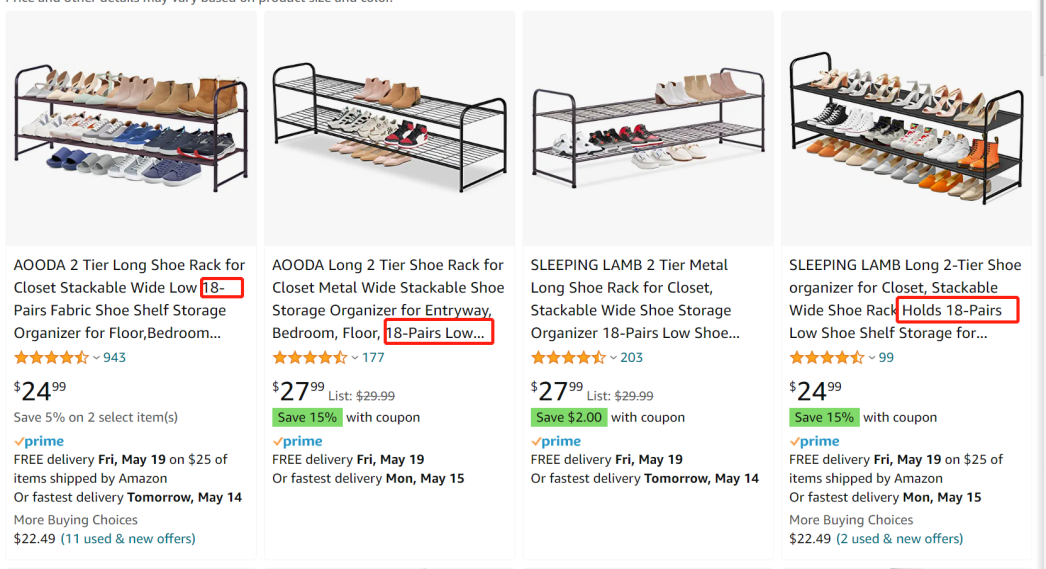
Task: Click the star rating of the 99-review rack
Action: (826, 358)
